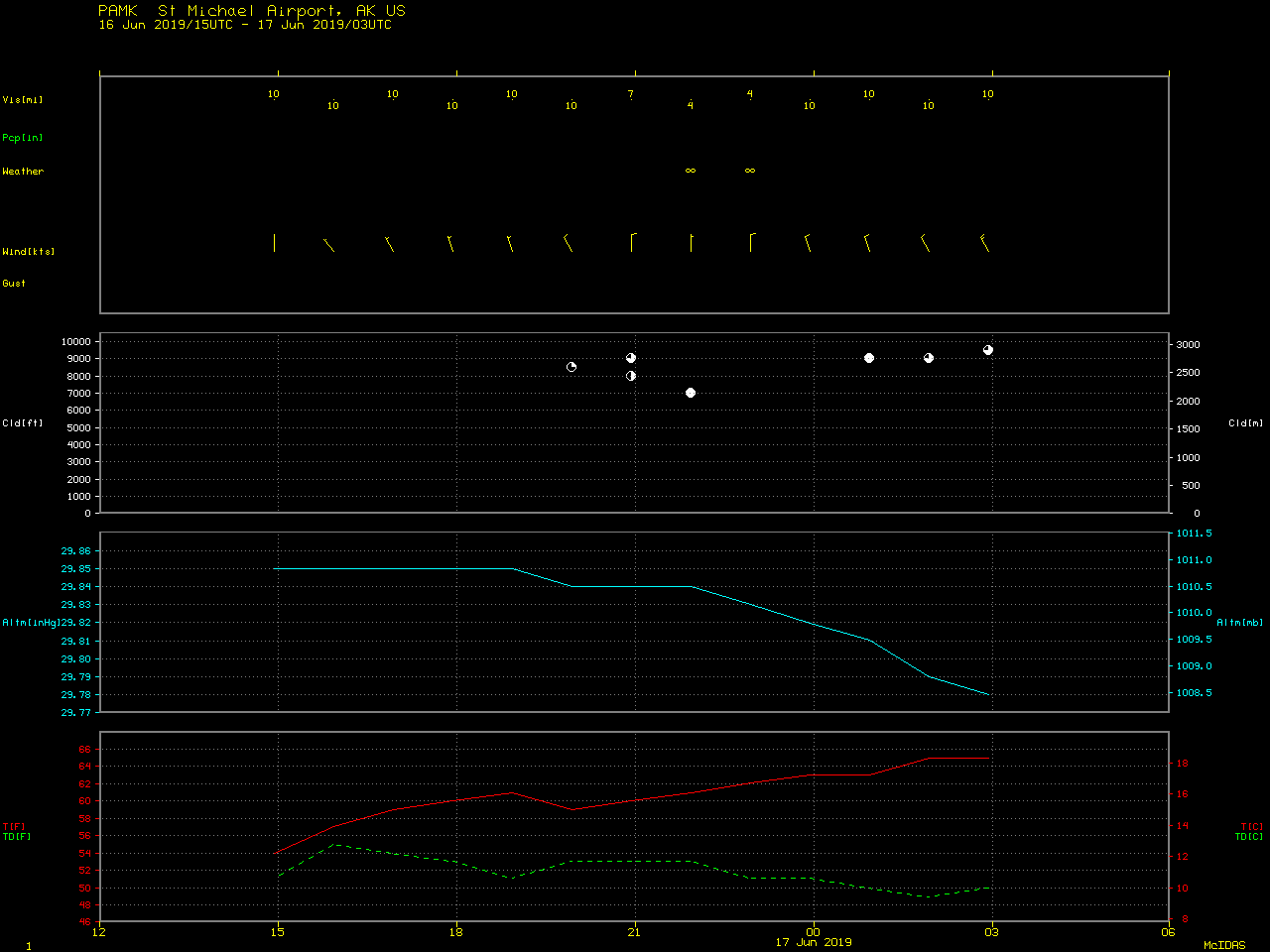Select the Pcp[in] row label
This screenshot has width=1270, height=952.
coord(23,138)
